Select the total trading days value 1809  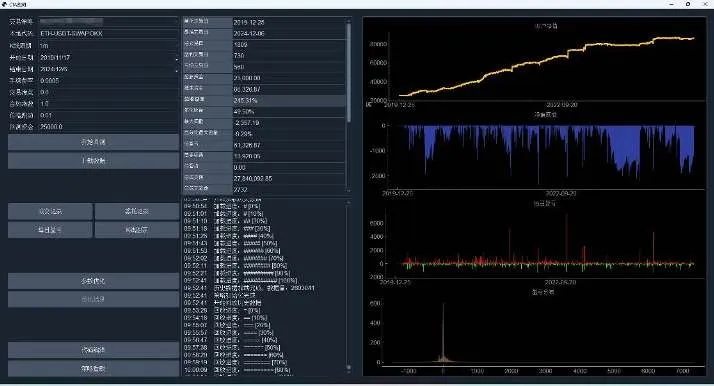289,45
